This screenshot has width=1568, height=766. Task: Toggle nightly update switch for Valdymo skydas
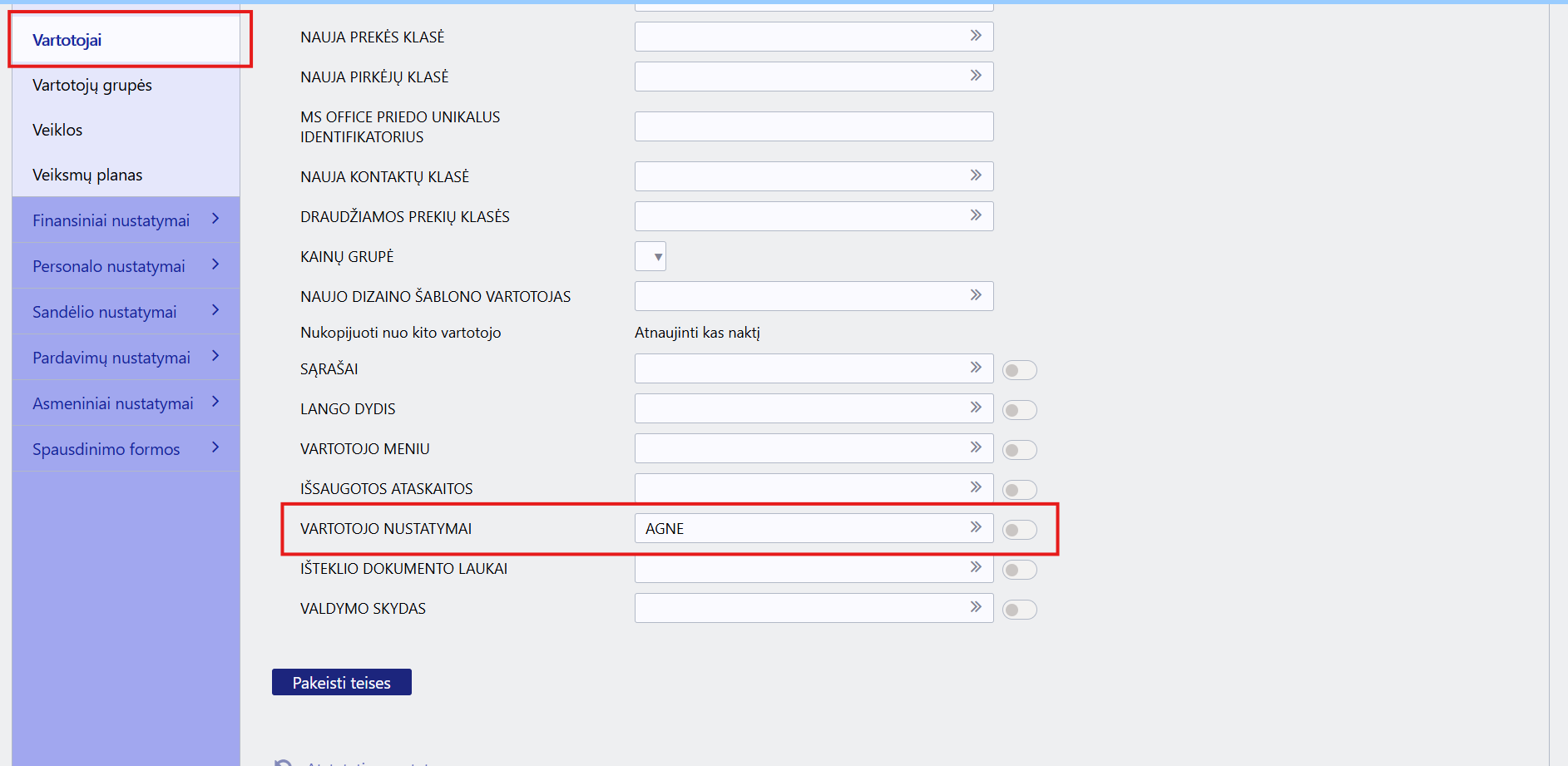click(x=1019, y=610)
